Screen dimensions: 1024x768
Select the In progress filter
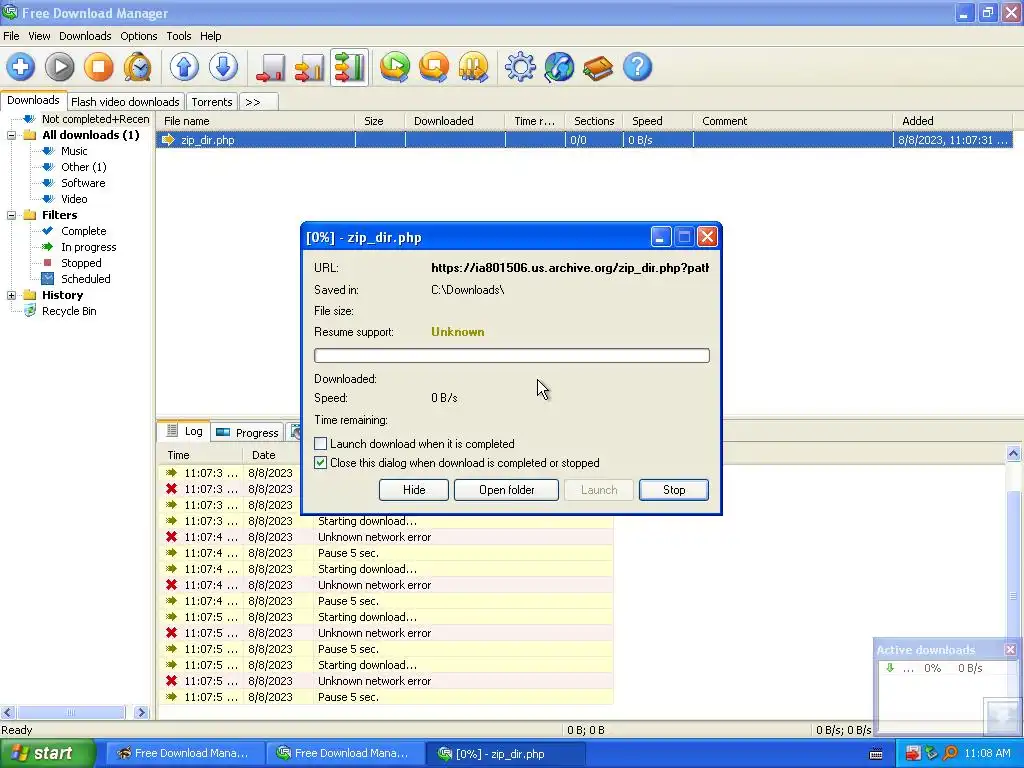(89, 247)
